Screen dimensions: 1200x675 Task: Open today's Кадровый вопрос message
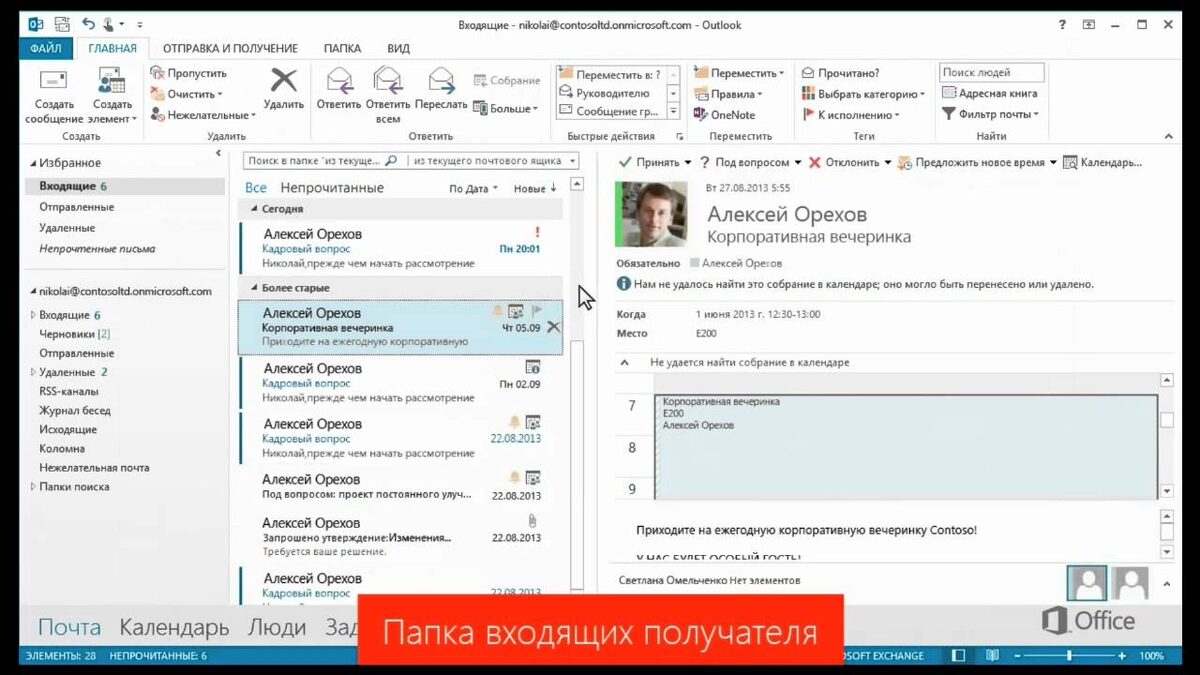401,248
